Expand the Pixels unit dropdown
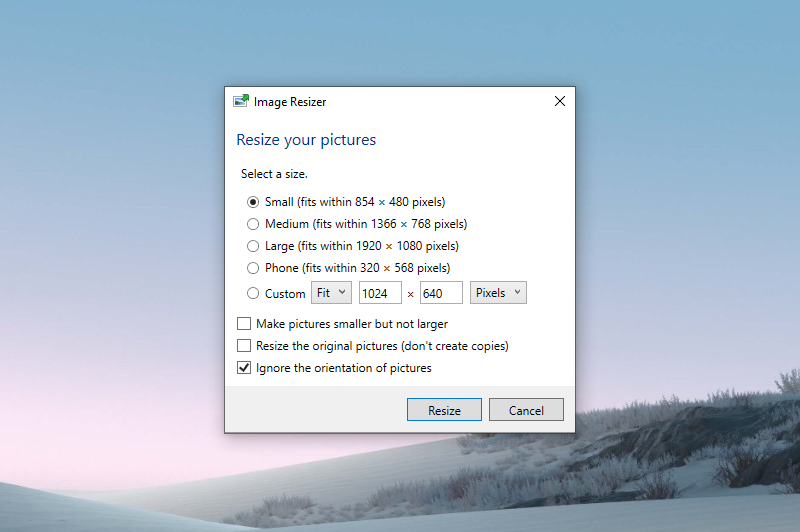 point(498,293)
